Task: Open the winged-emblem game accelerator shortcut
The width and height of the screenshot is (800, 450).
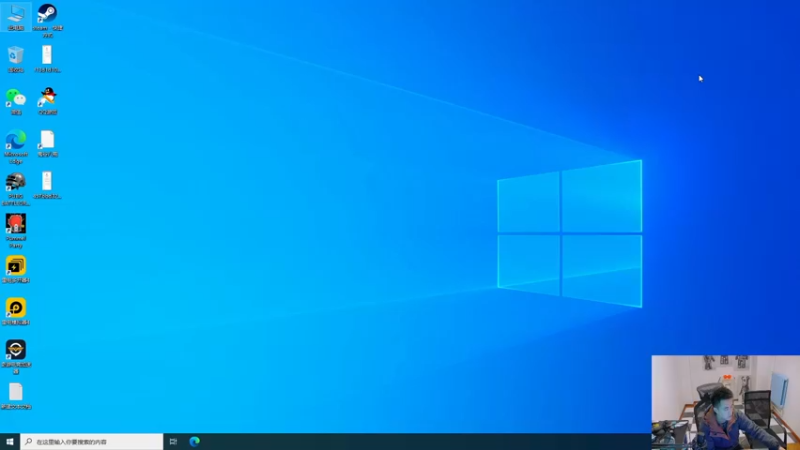Action: click(16, 357)
